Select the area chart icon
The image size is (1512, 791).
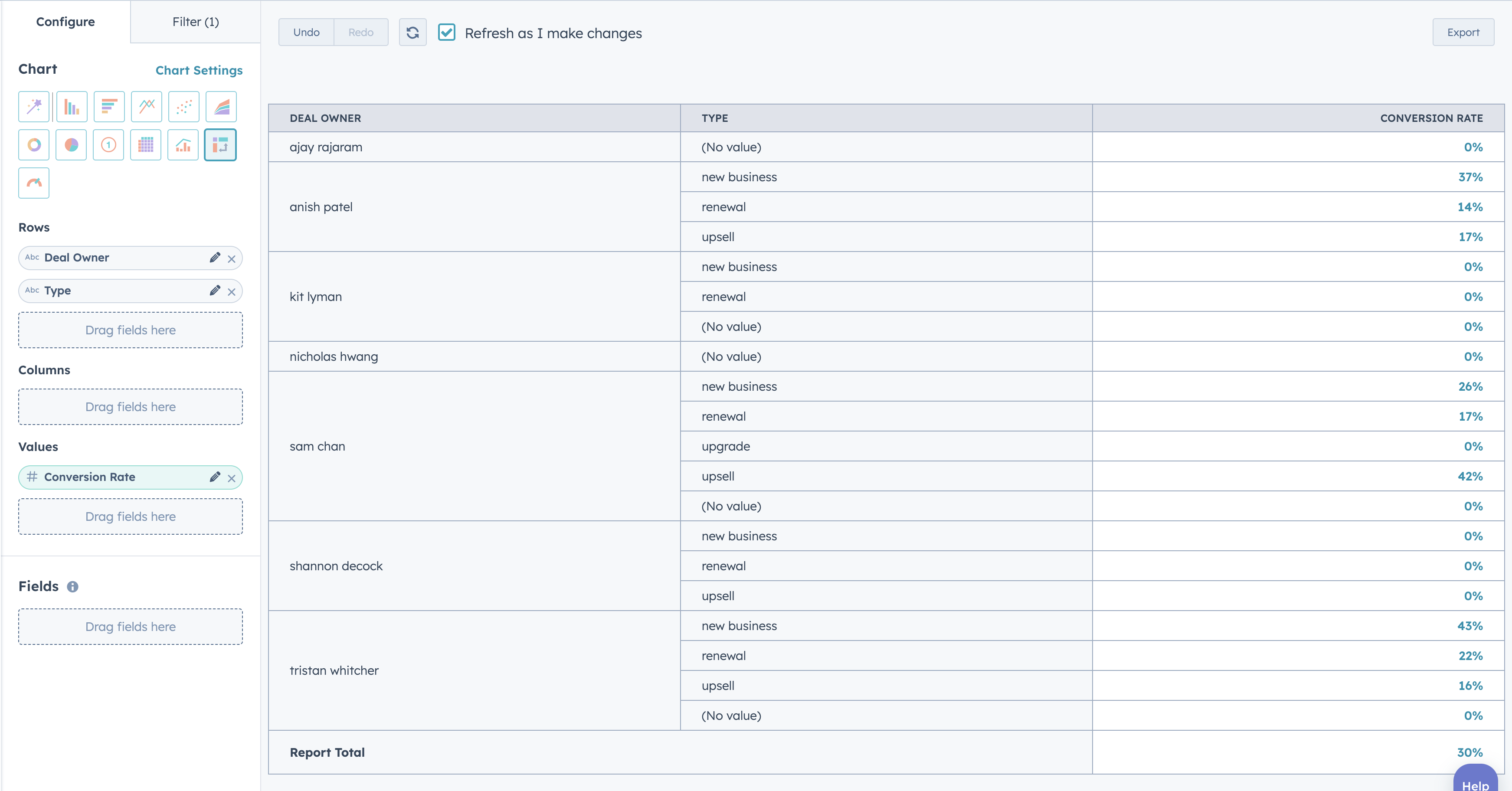tap(219, 107)
